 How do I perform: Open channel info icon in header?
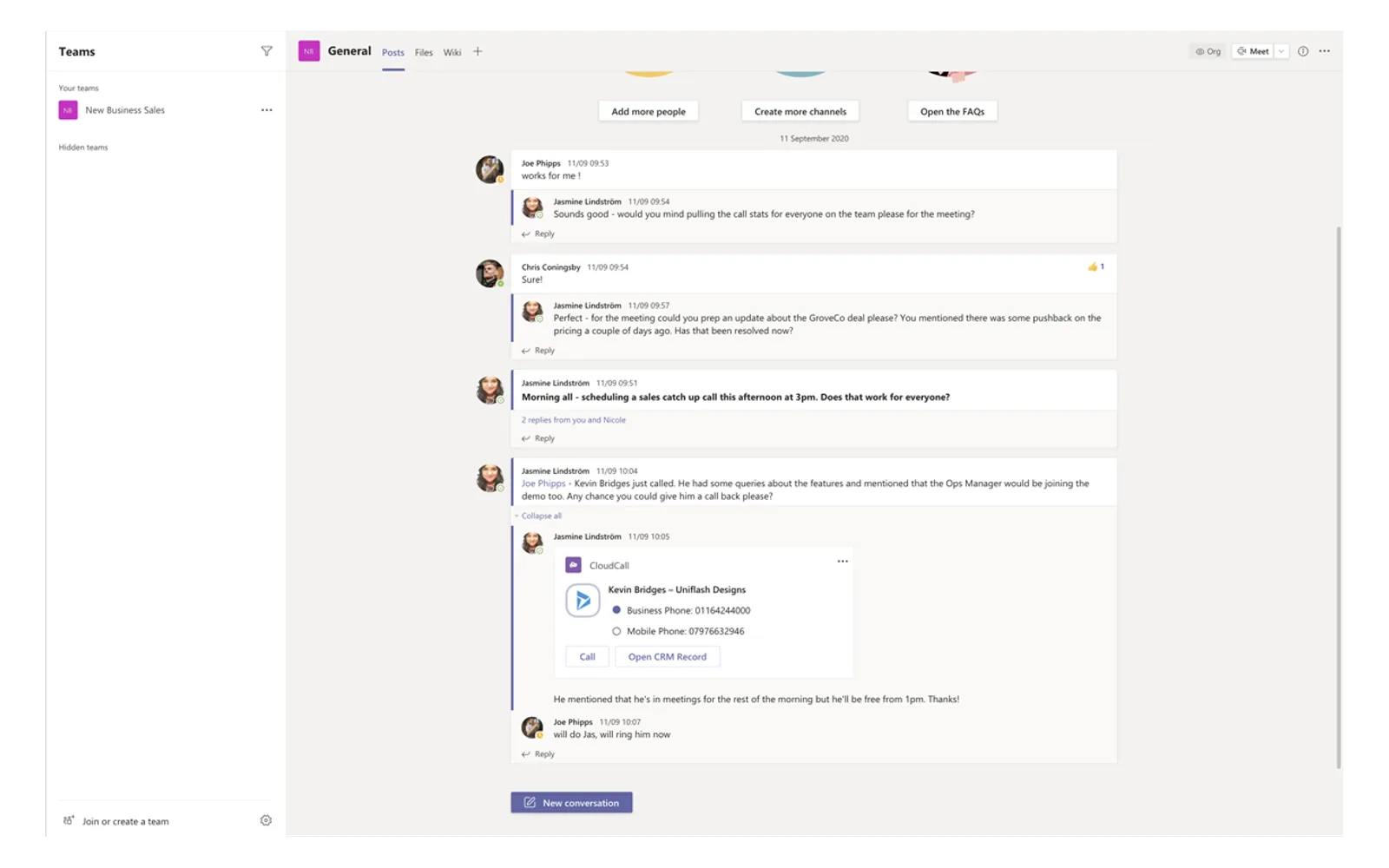coord(1303,51)
